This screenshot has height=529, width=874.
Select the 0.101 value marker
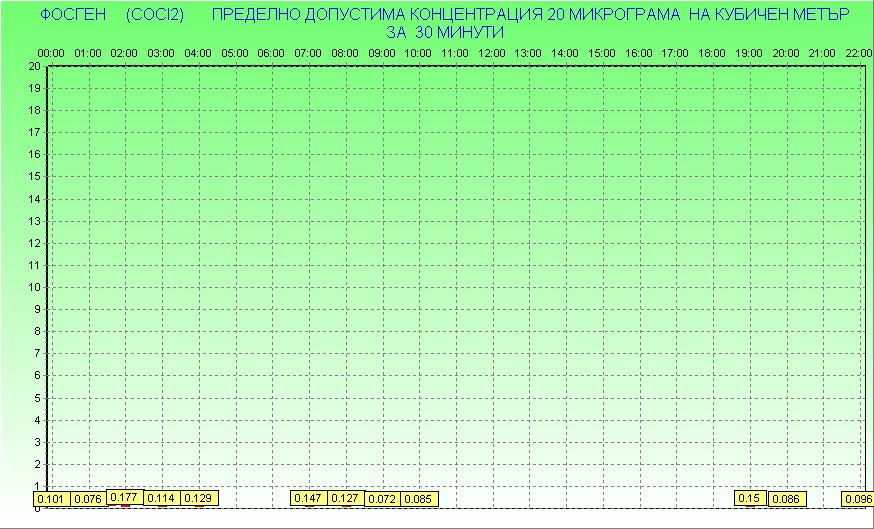[x=51, y=499]
